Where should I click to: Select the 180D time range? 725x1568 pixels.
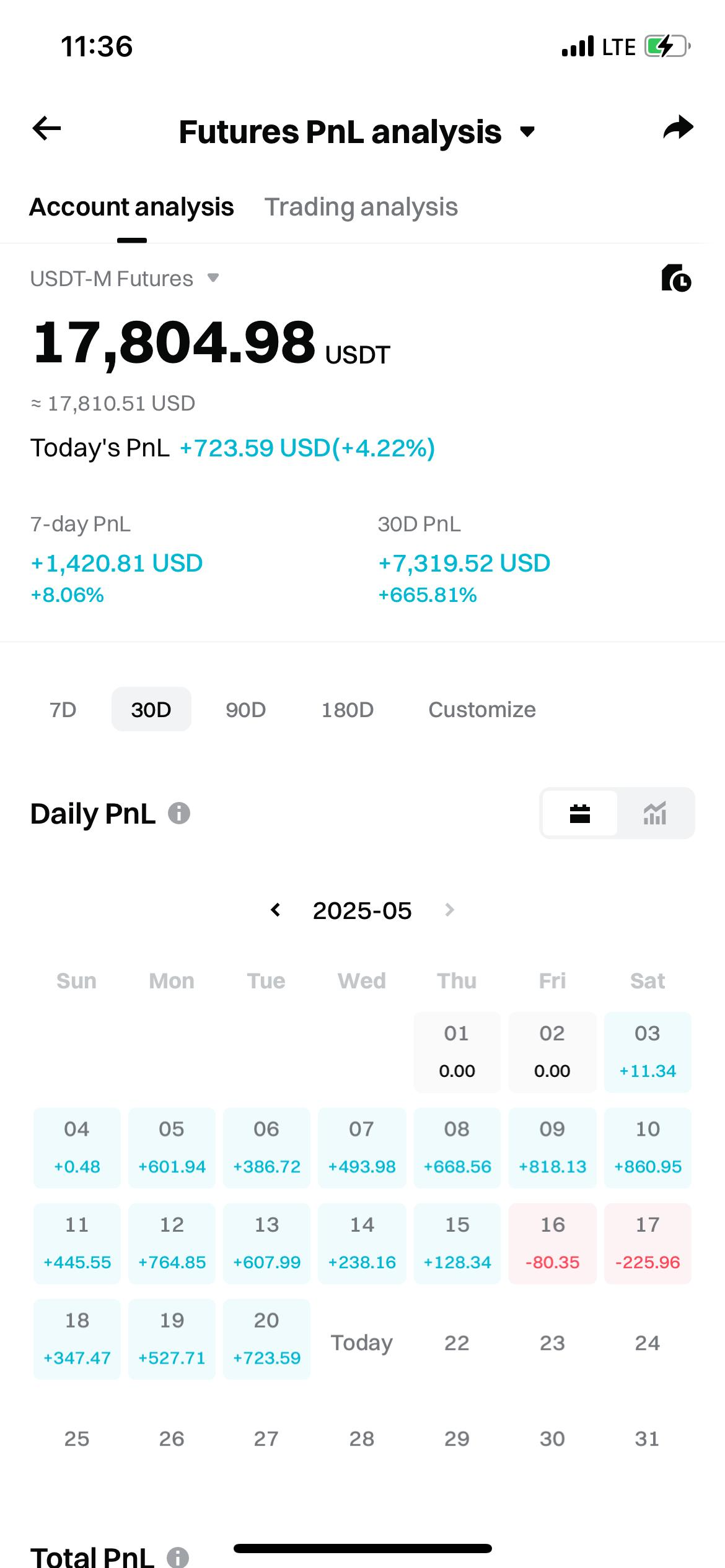[x=348, y=709]
